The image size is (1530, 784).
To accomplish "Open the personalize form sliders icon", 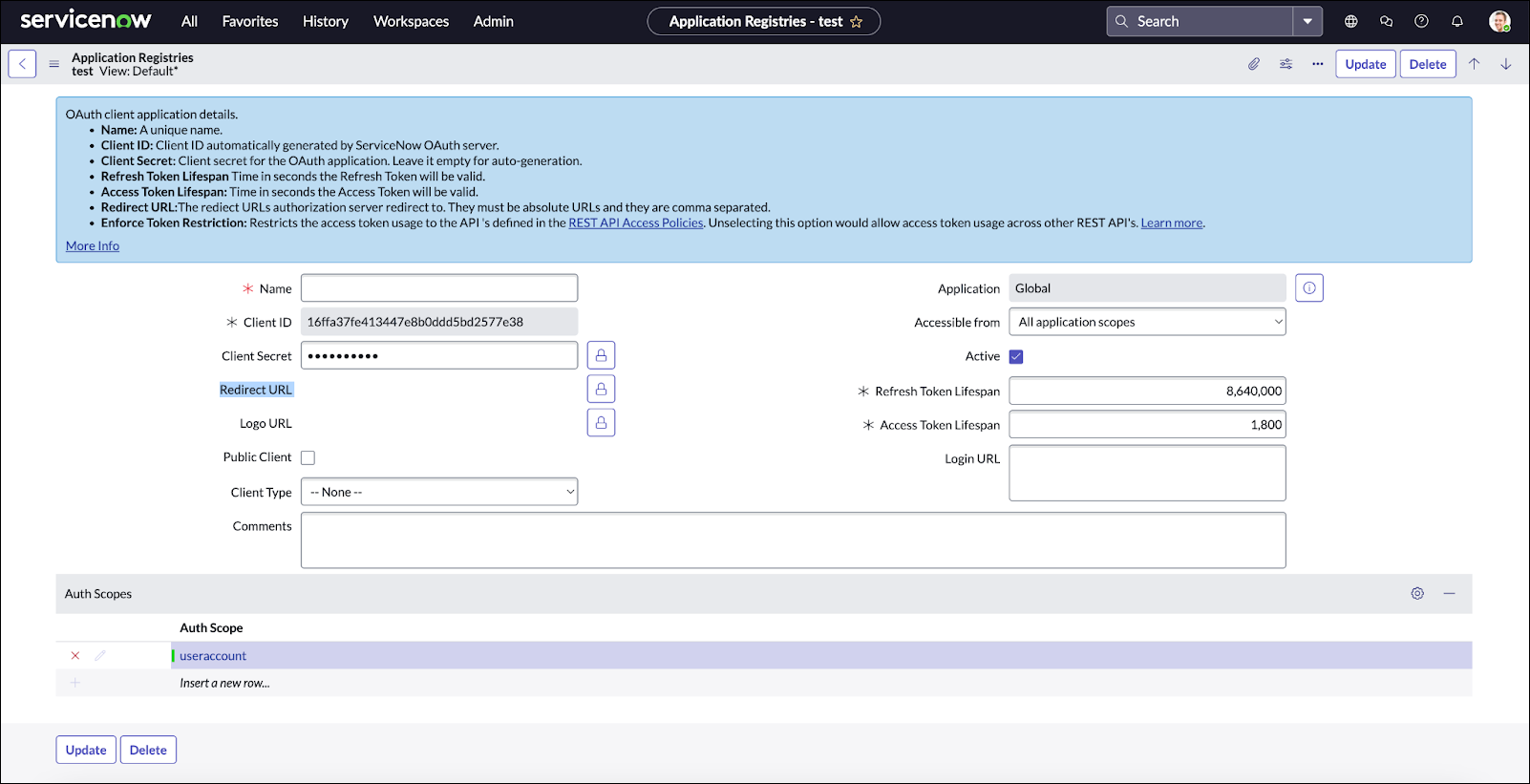I will pyautogui.click(x=1286, y=64).
